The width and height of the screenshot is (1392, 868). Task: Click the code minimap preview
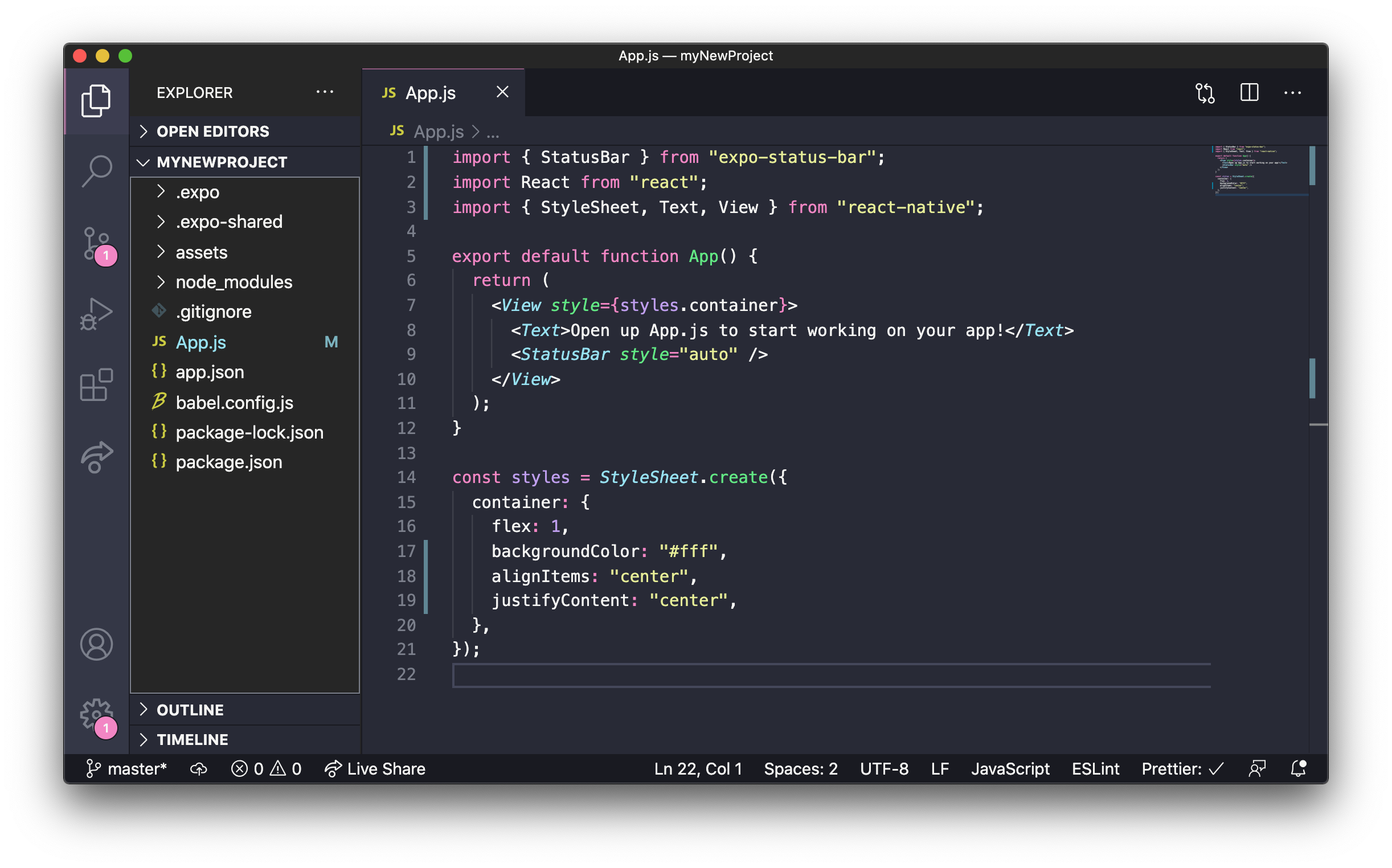(x=1259, y=170)
